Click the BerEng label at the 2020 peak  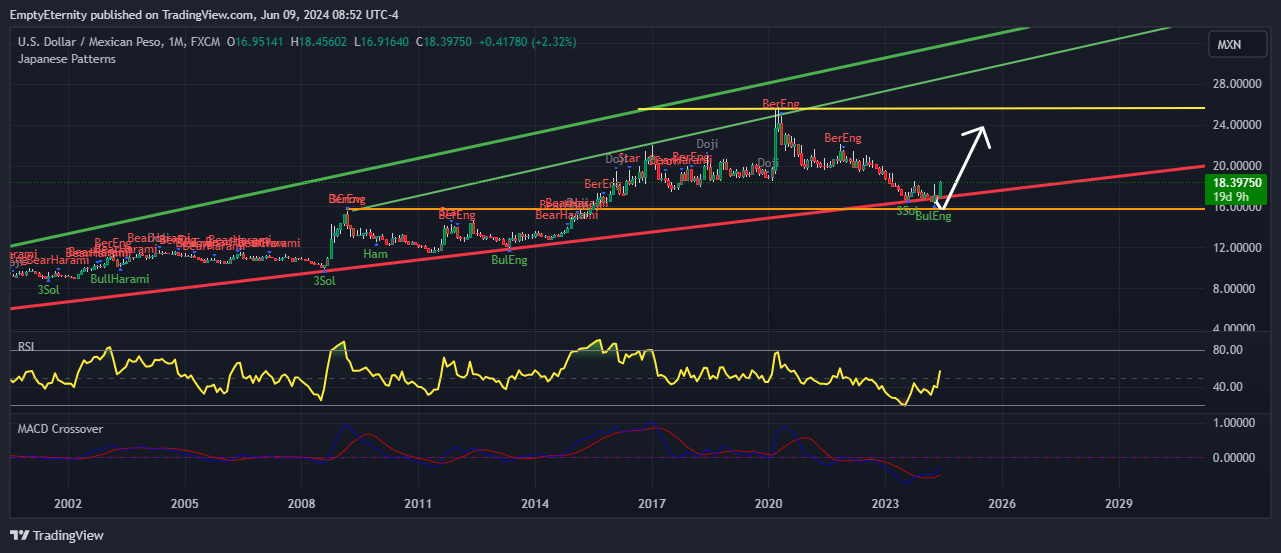click(x=781, y=104)
